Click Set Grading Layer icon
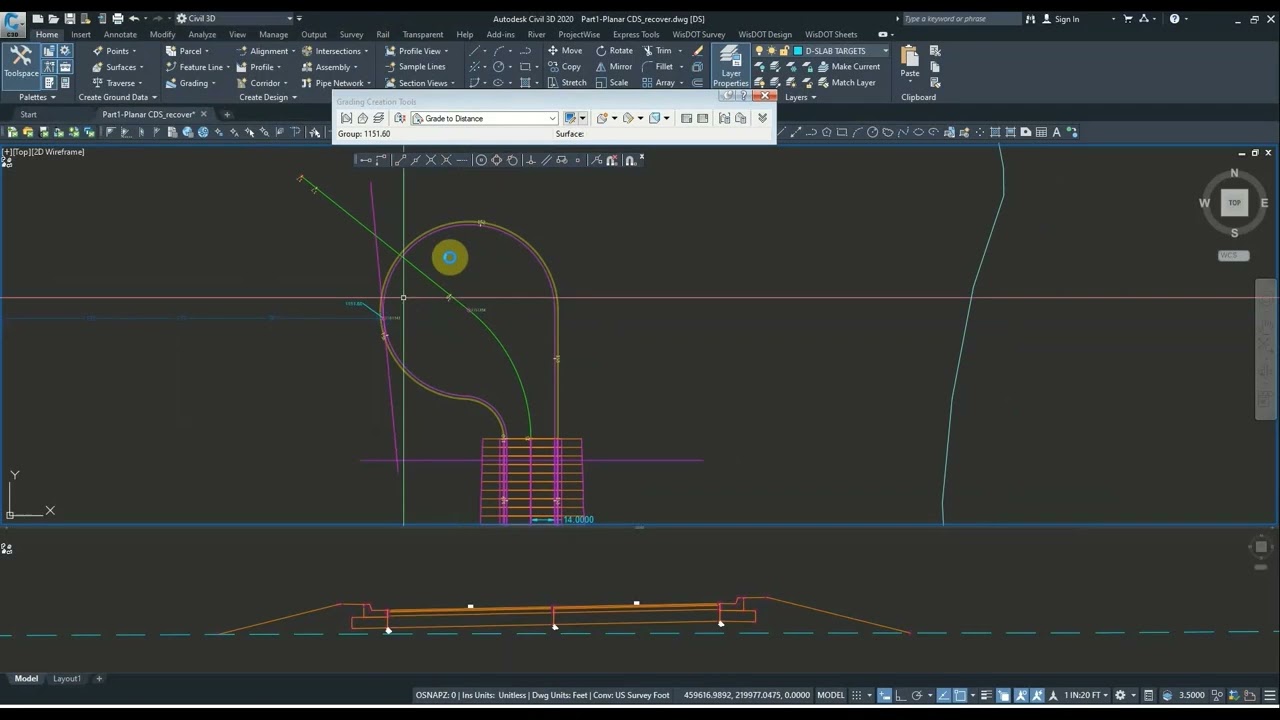 click(379, 118)
